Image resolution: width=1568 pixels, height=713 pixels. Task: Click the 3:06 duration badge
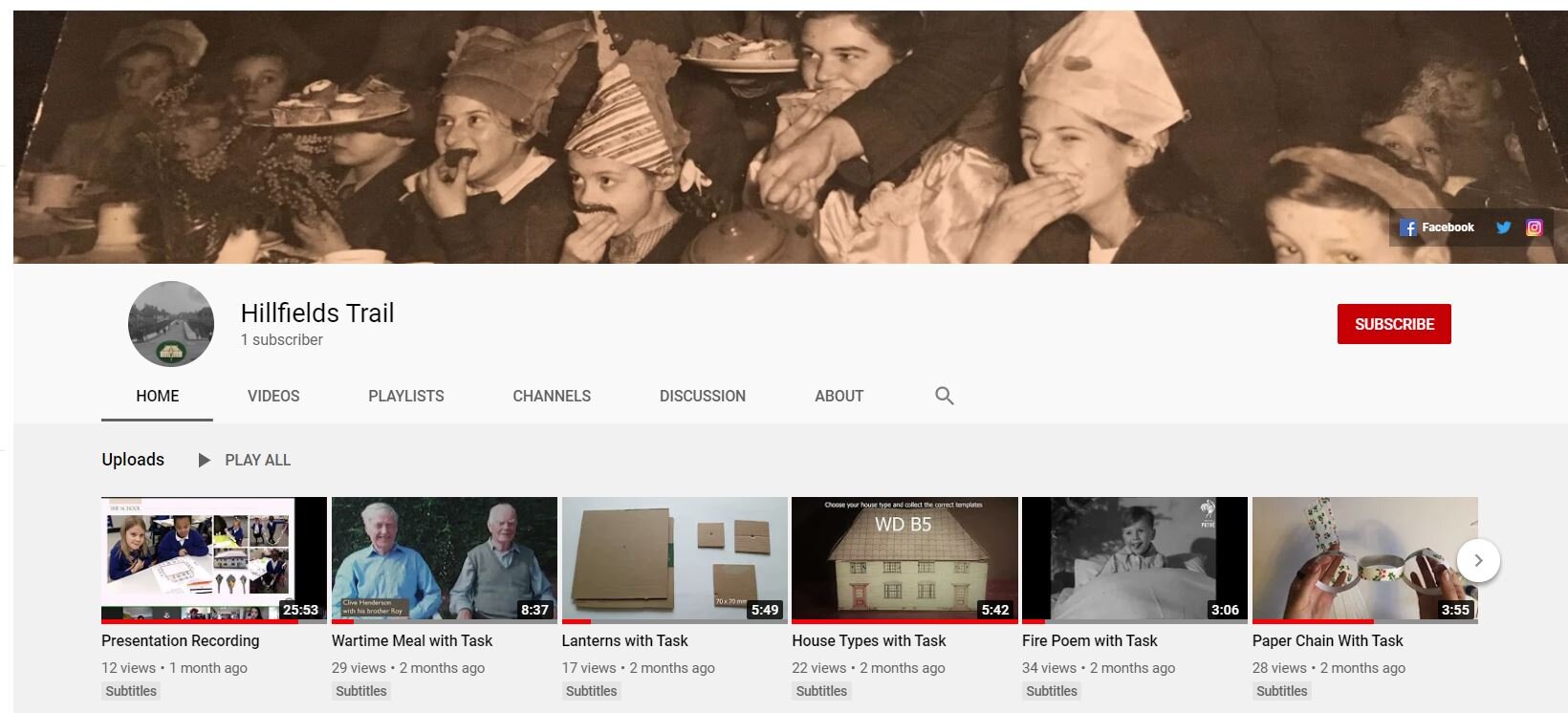coord(1225,610)
